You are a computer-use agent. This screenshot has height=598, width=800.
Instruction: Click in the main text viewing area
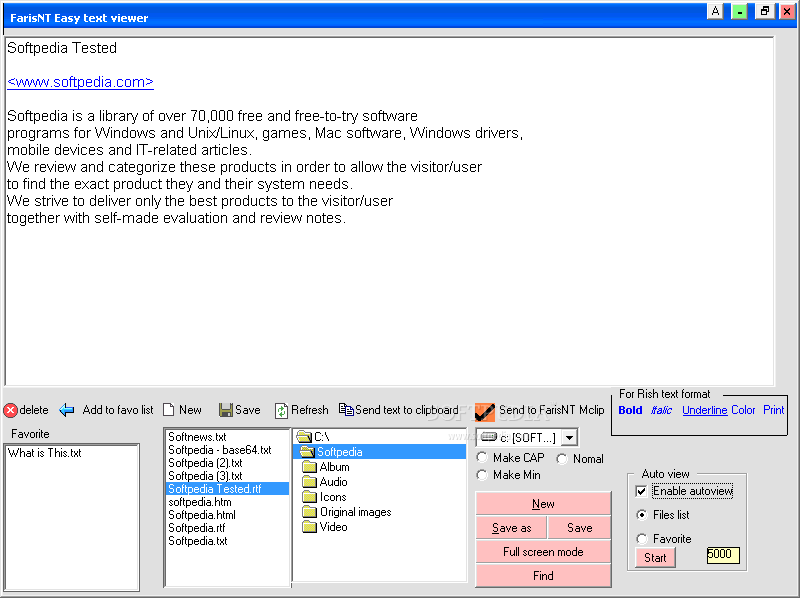389,211
